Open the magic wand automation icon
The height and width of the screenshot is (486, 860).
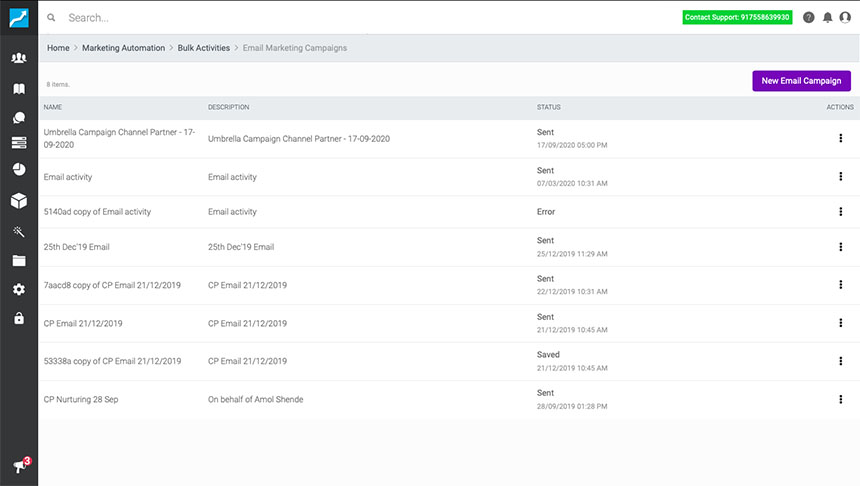[18, 231]
